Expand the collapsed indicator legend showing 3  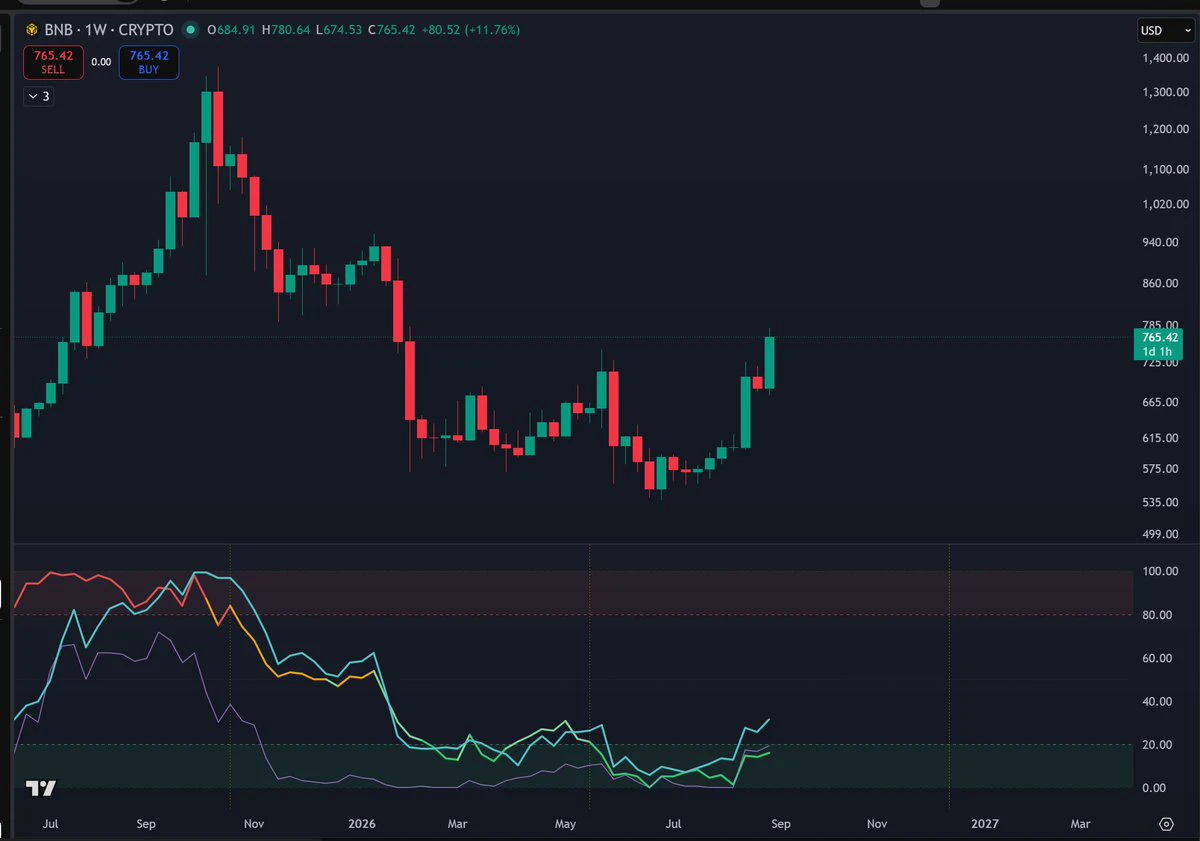(x=39, y=96)
